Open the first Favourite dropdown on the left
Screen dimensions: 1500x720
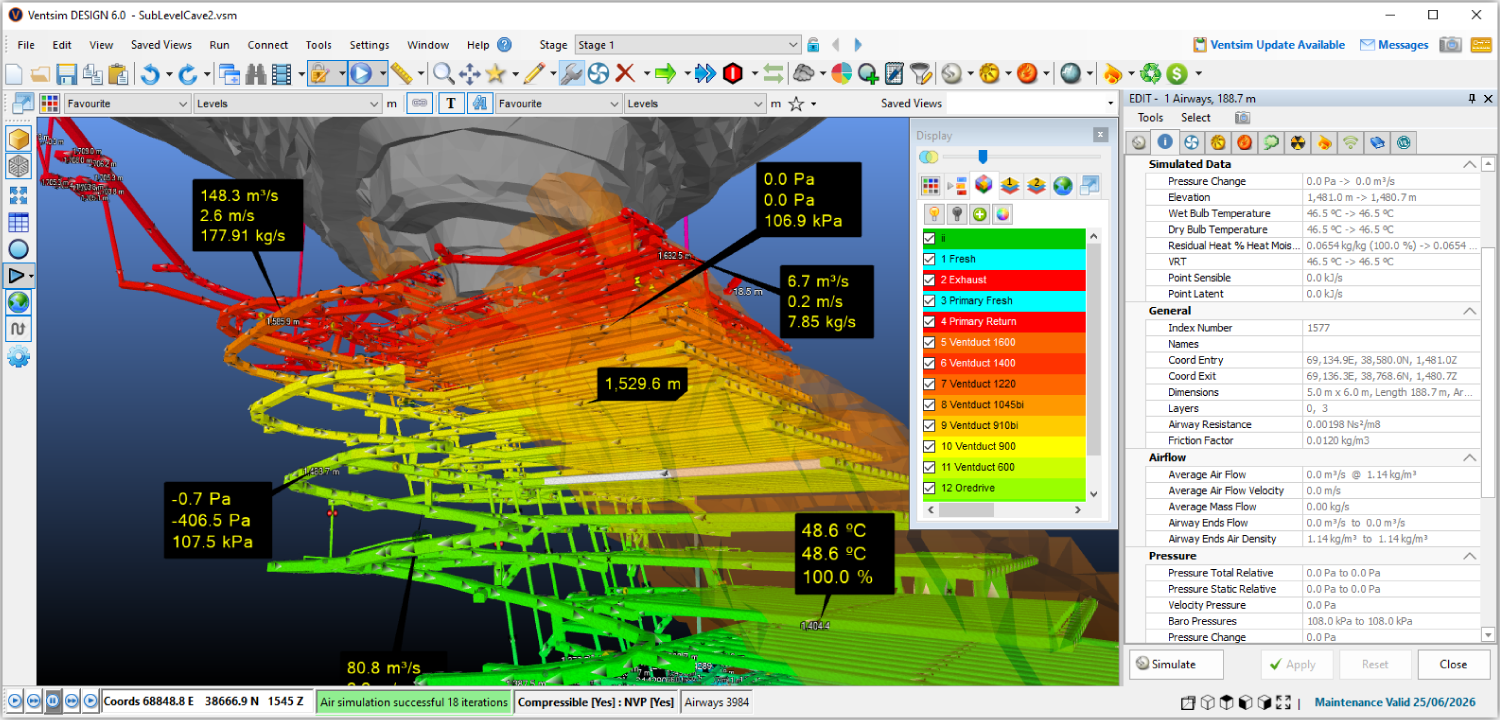click(127, 103)
